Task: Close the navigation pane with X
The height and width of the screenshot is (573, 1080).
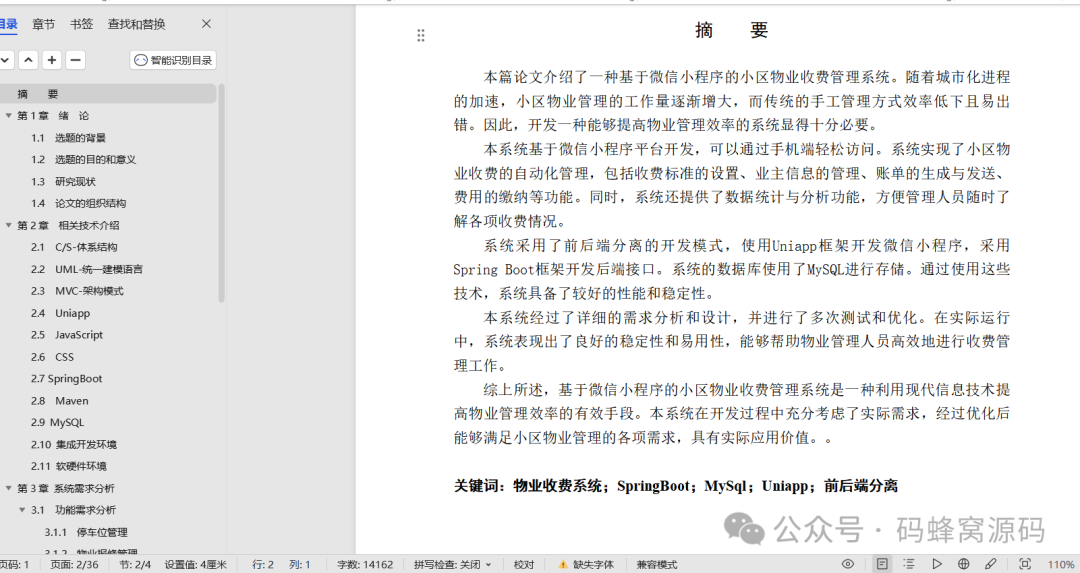Action: tap(206, 24)
